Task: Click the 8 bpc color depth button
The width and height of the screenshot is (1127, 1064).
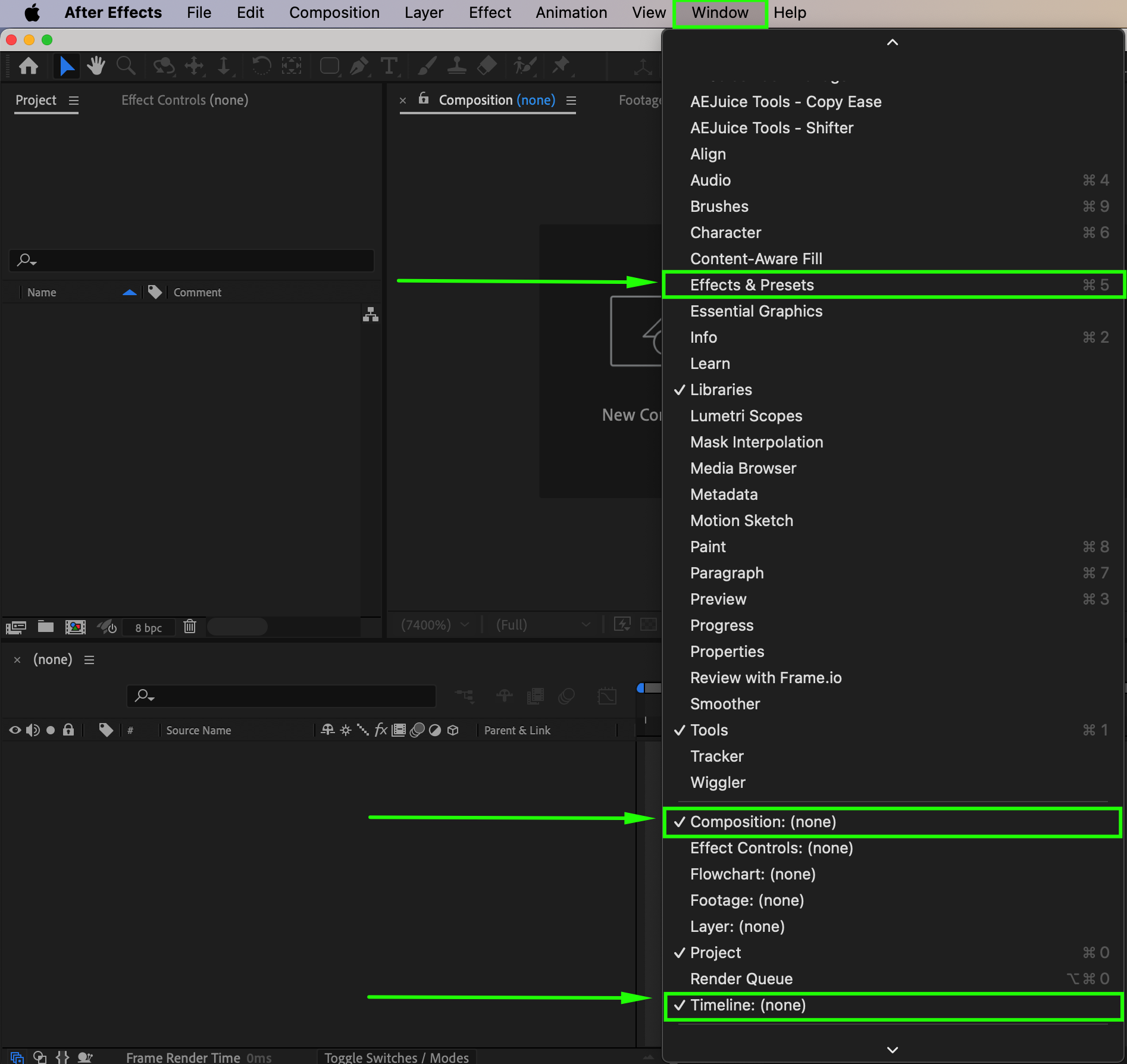Action: coord(148,628)
